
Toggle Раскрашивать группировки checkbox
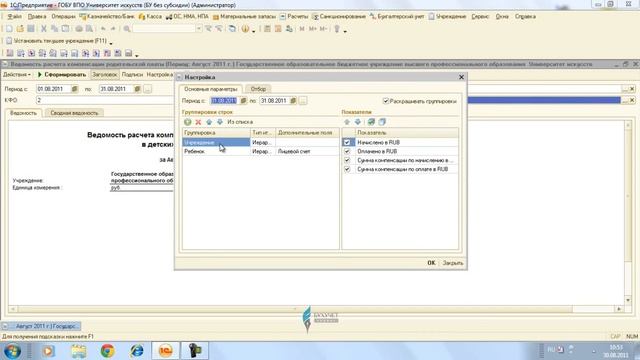click(386, 101)
